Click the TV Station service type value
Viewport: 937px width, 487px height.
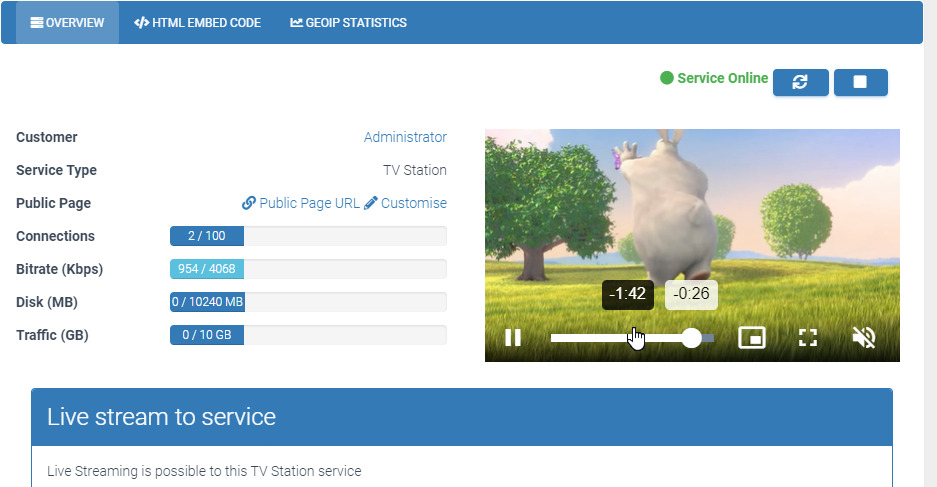coord(415,170)
